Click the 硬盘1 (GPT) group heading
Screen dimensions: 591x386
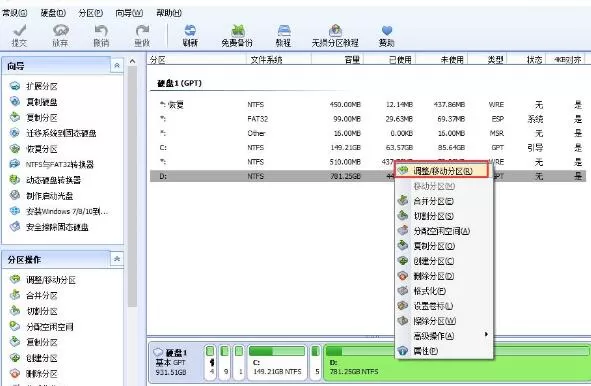pos(179,83)
